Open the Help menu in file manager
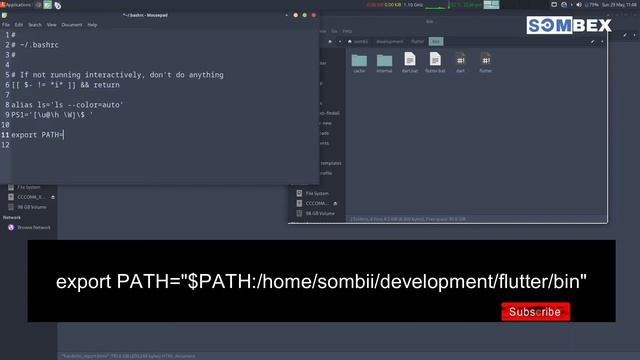 point(347,31)
